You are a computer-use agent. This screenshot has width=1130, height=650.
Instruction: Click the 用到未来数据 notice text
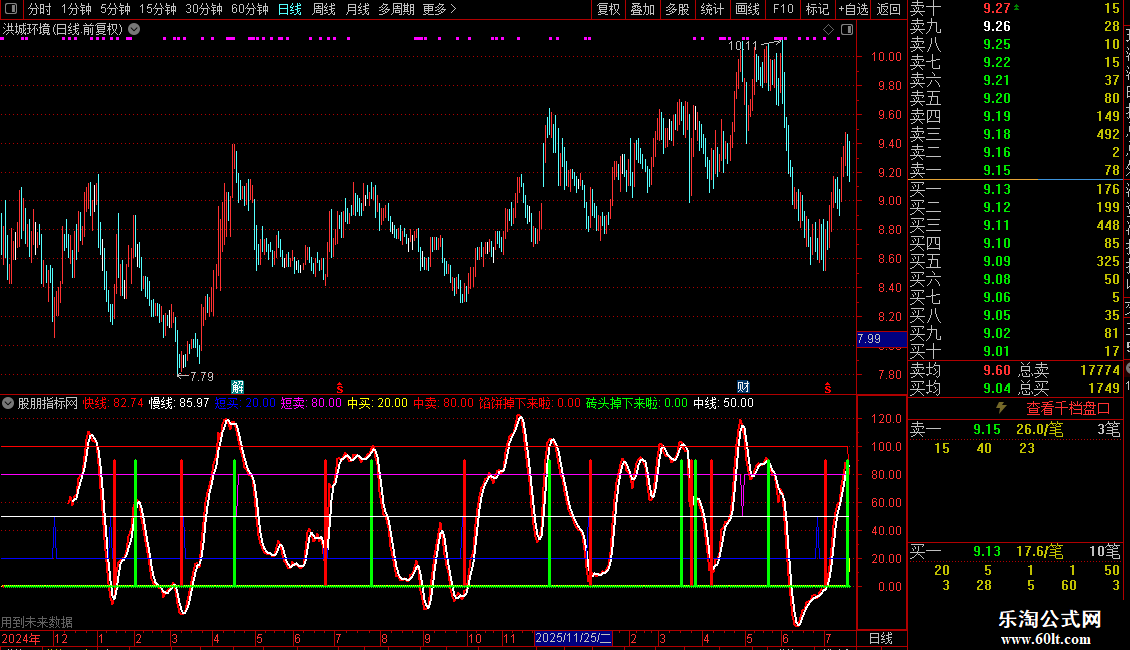[37, 622]
